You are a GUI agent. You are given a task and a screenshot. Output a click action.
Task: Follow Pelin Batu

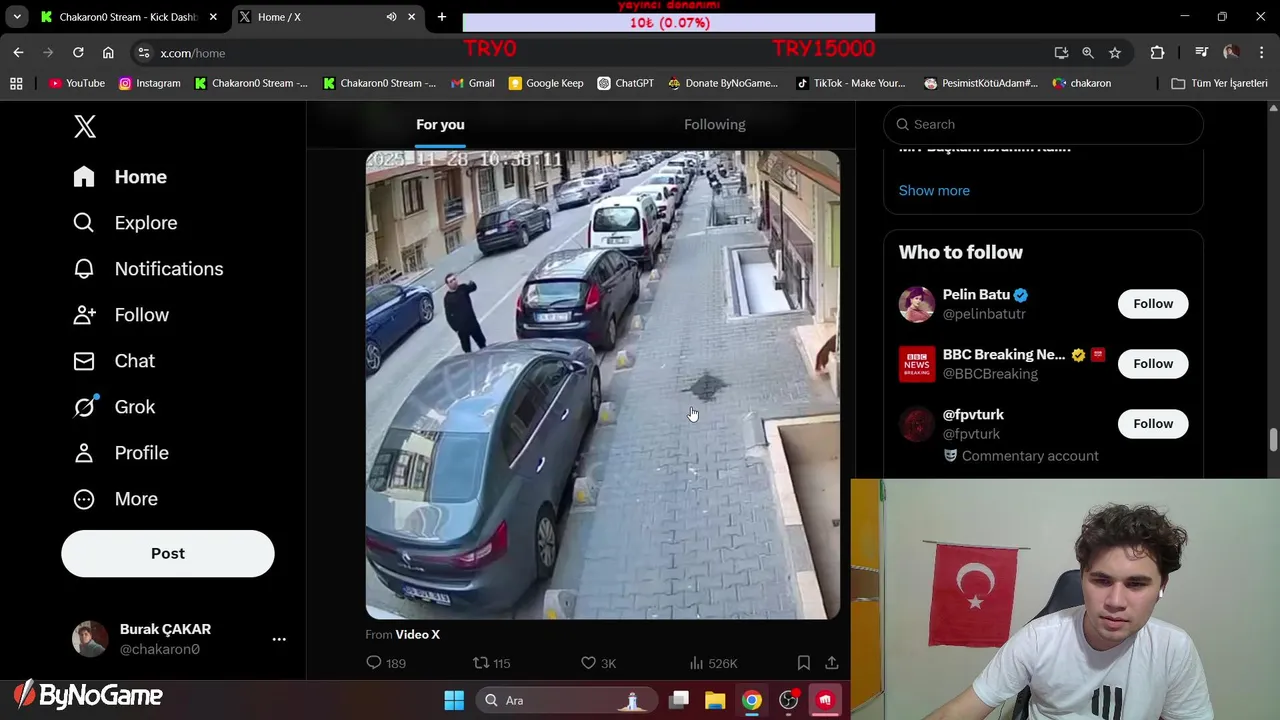click(x=1153, y=304)
